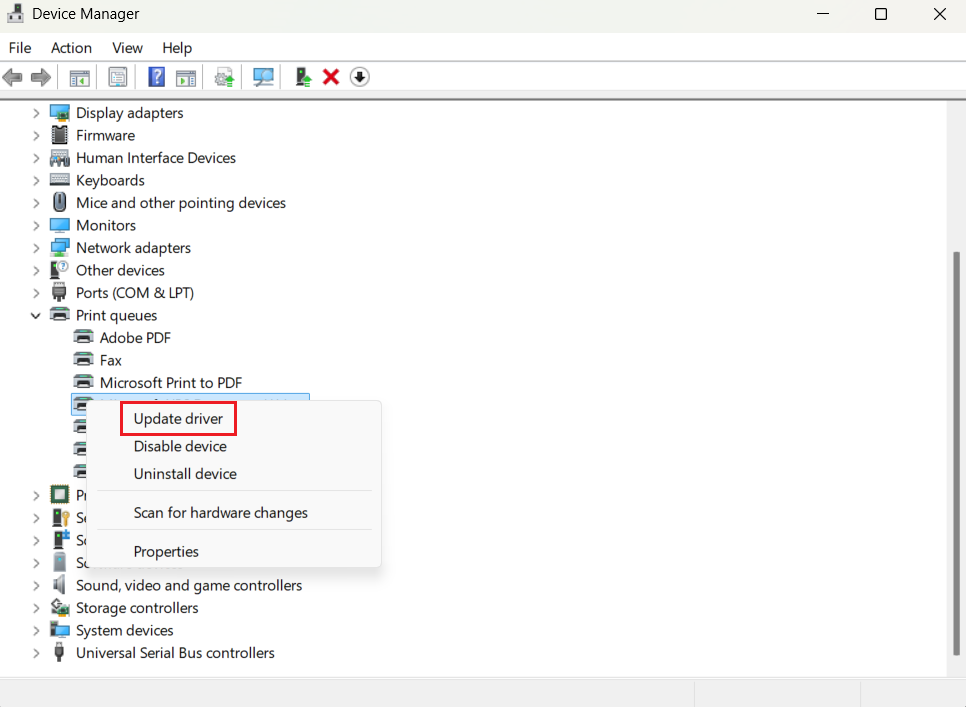The image size is (966, 707).
Task: Open the View menu
Action: click(127, 48)
